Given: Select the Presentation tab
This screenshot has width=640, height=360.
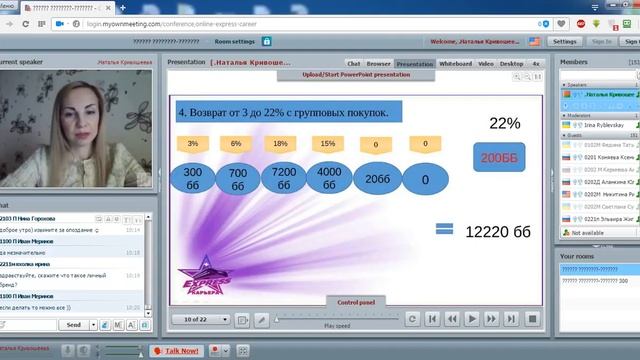Looking at the screenshot, I should [x=415, y=64].
